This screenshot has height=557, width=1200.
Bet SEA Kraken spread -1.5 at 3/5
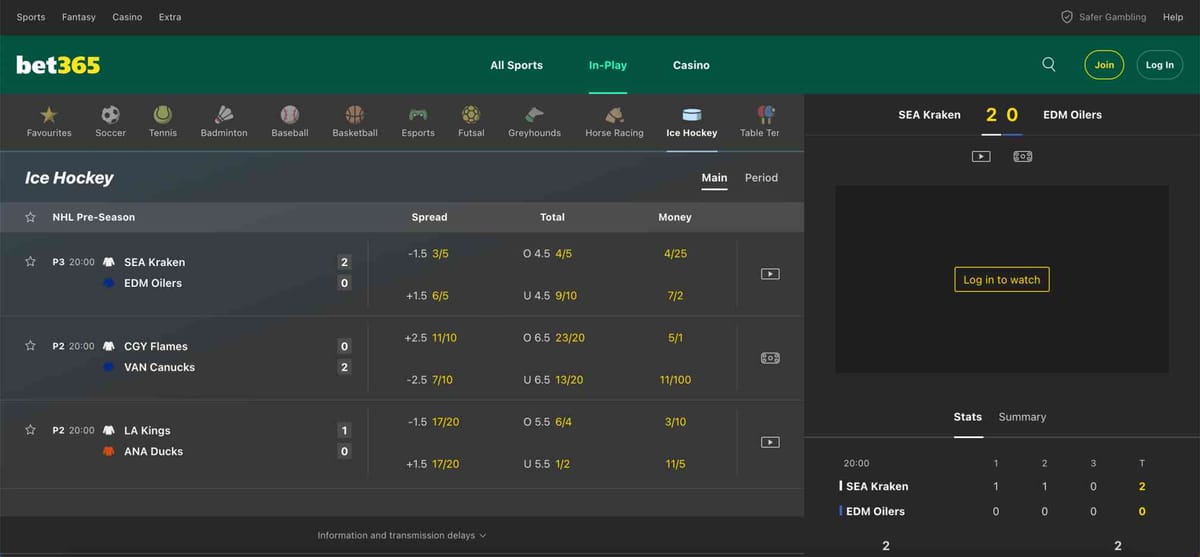[429, 254]
